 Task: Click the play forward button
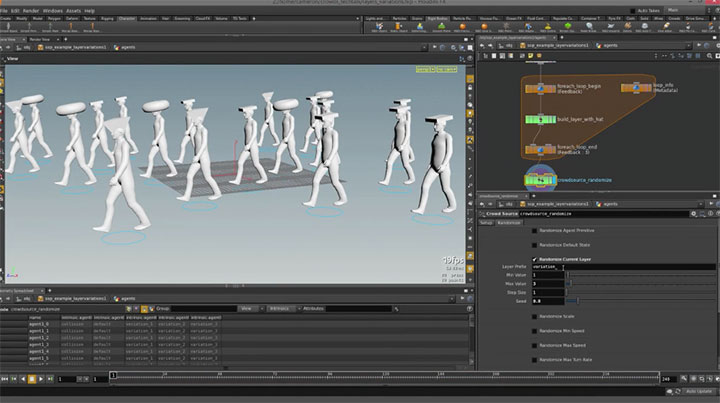[x=41, y=379]
